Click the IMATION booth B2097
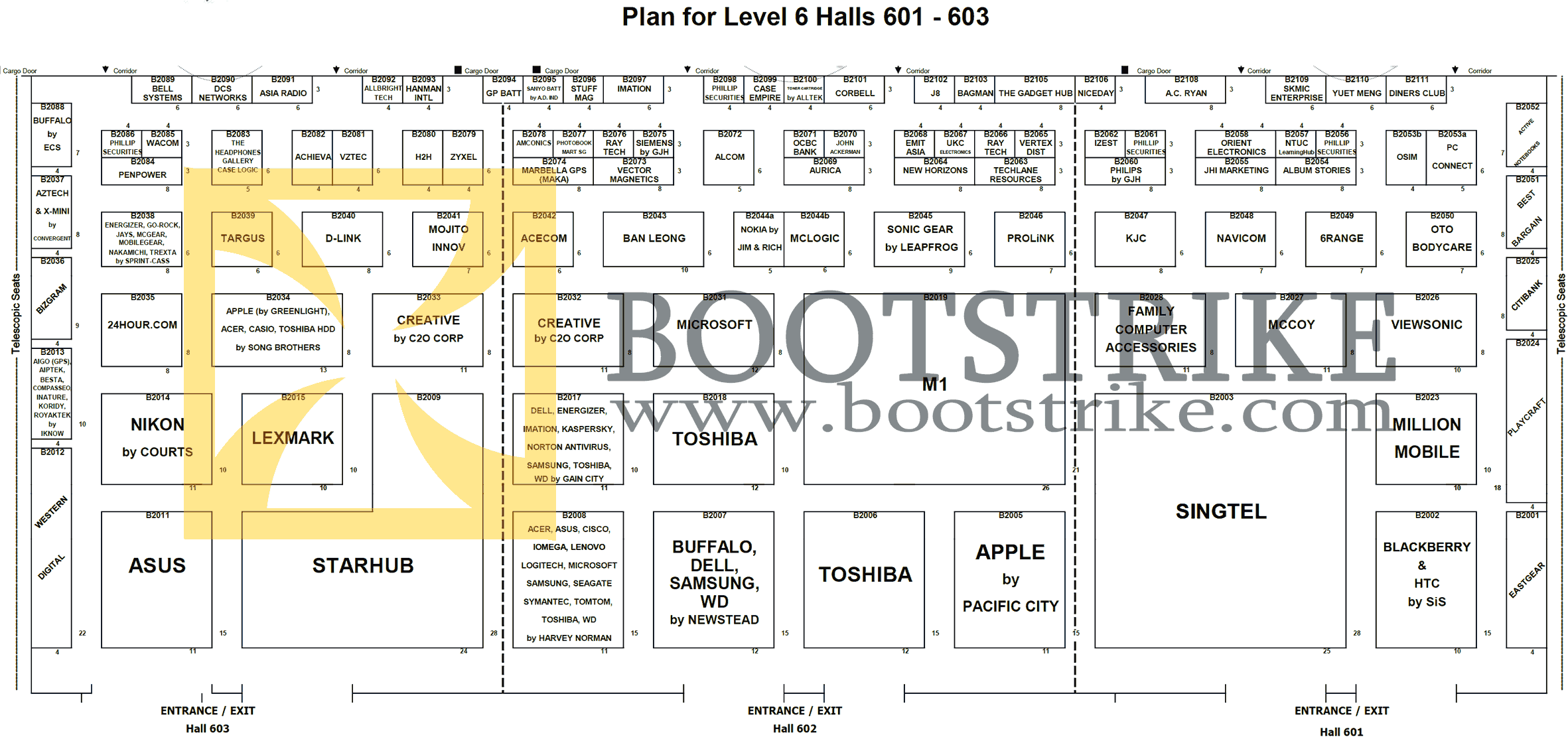This screenshot has width=1568, height=749. 634,90
